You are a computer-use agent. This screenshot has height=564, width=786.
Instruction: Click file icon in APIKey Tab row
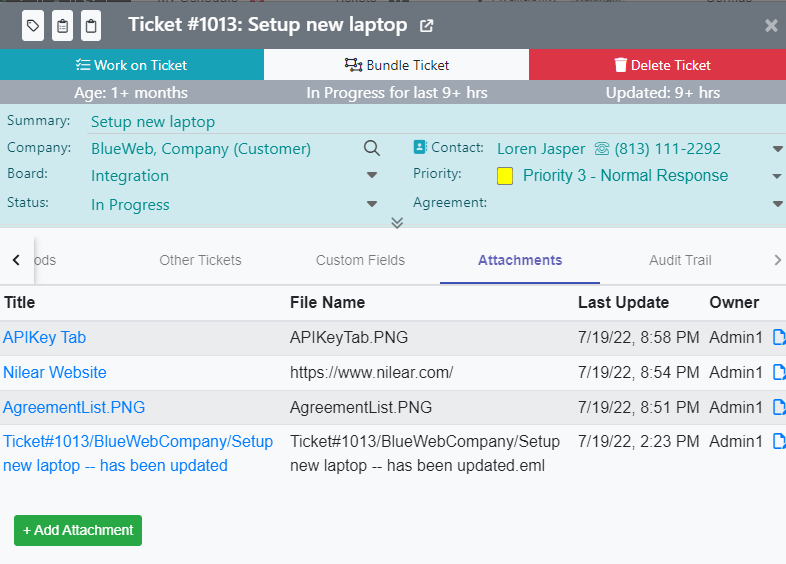tap(779, 337)
